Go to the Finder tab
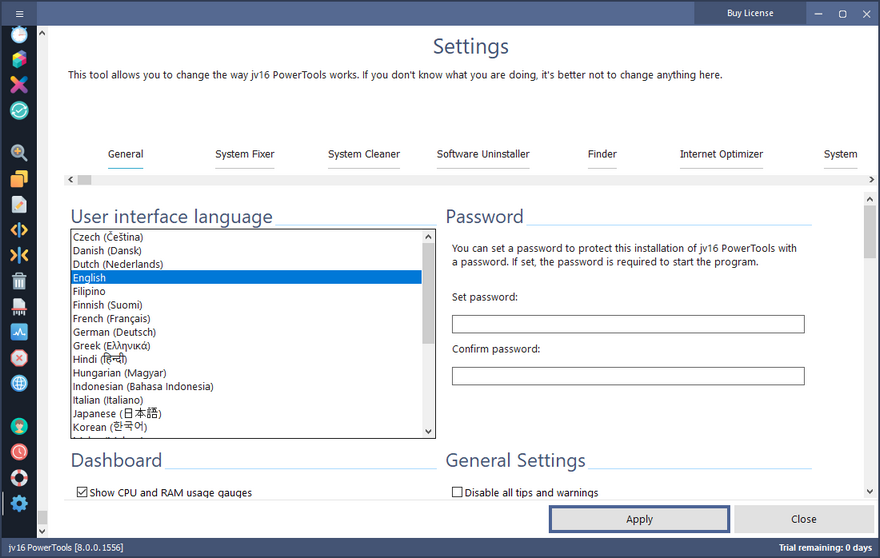The height and width of the screenshot is (558, 880). coord(602,154)
